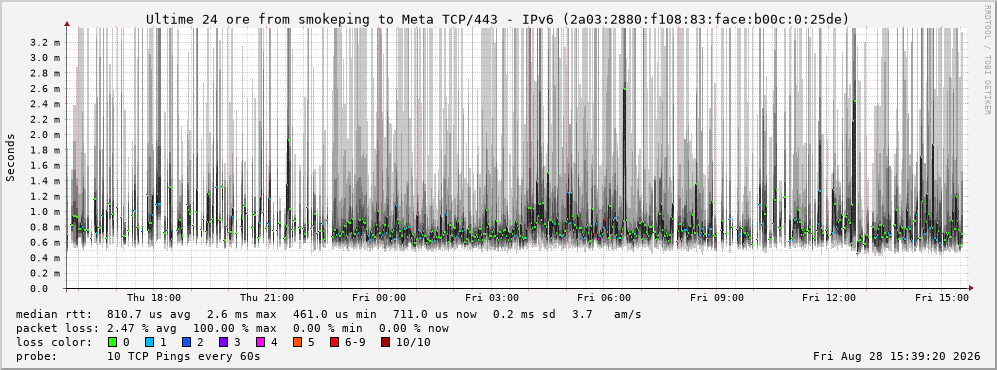Click the Fri 00:00 time axis label
997x370 pixels.
[379, 298]
